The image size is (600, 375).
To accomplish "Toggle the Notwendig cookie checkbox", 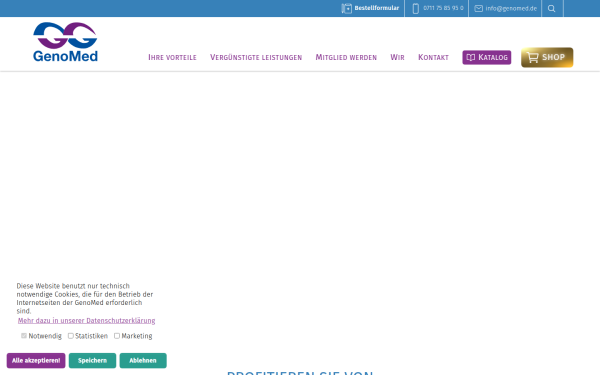I will (x=24, y=336).
